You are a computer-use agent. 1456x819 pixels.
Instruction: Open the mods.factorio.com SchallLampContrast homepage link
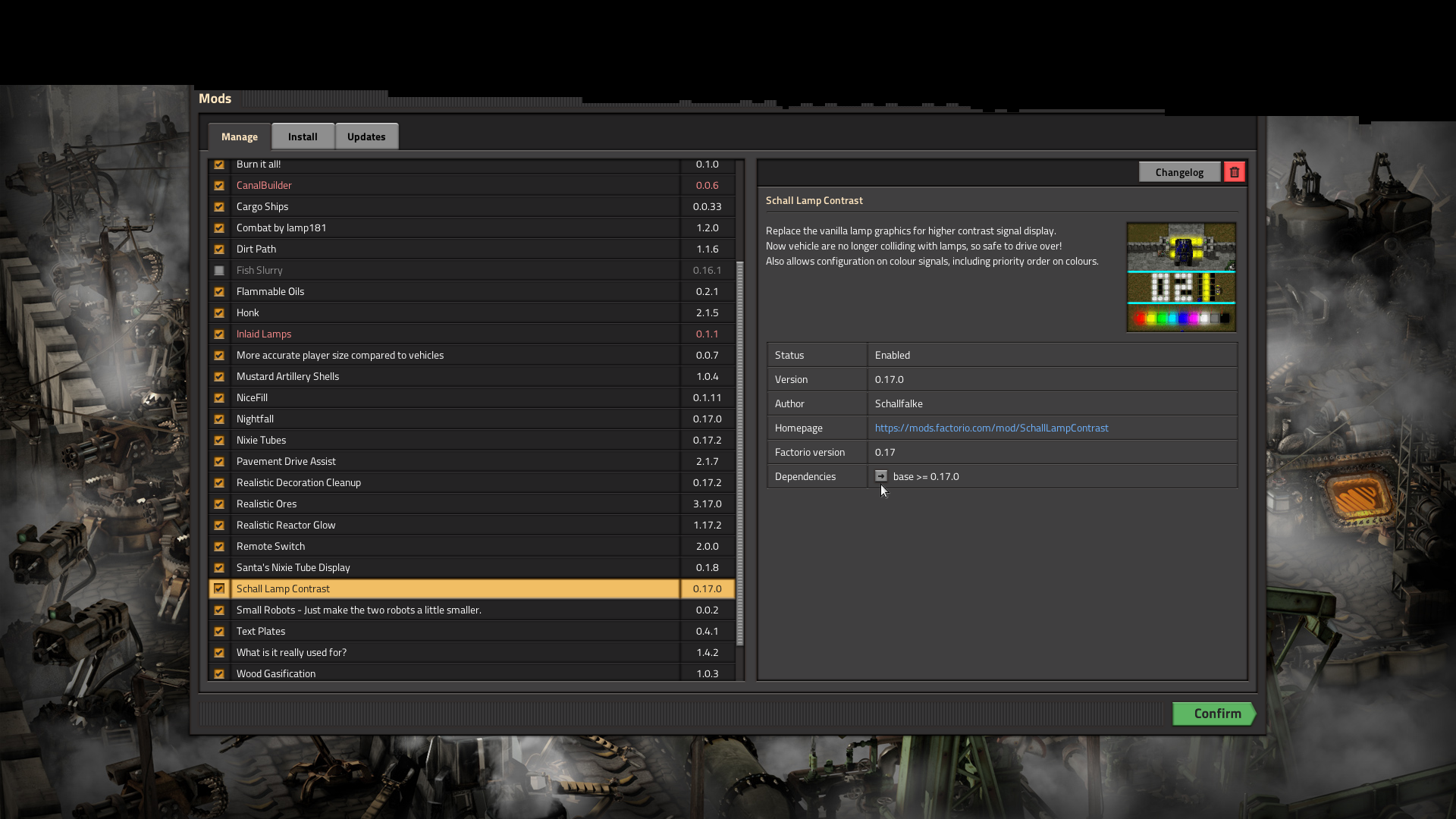pyautogui.click(x=991, y=428)
